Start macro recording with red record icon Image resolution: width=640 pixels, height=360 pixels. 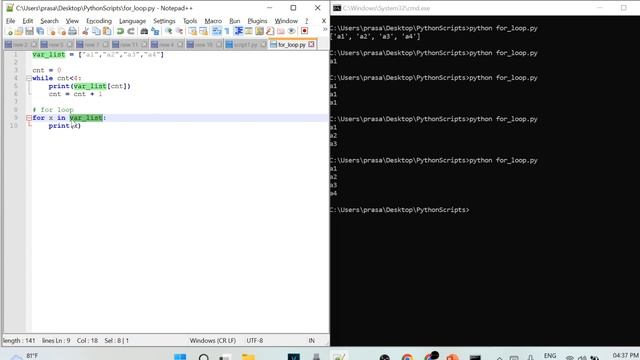304,31
